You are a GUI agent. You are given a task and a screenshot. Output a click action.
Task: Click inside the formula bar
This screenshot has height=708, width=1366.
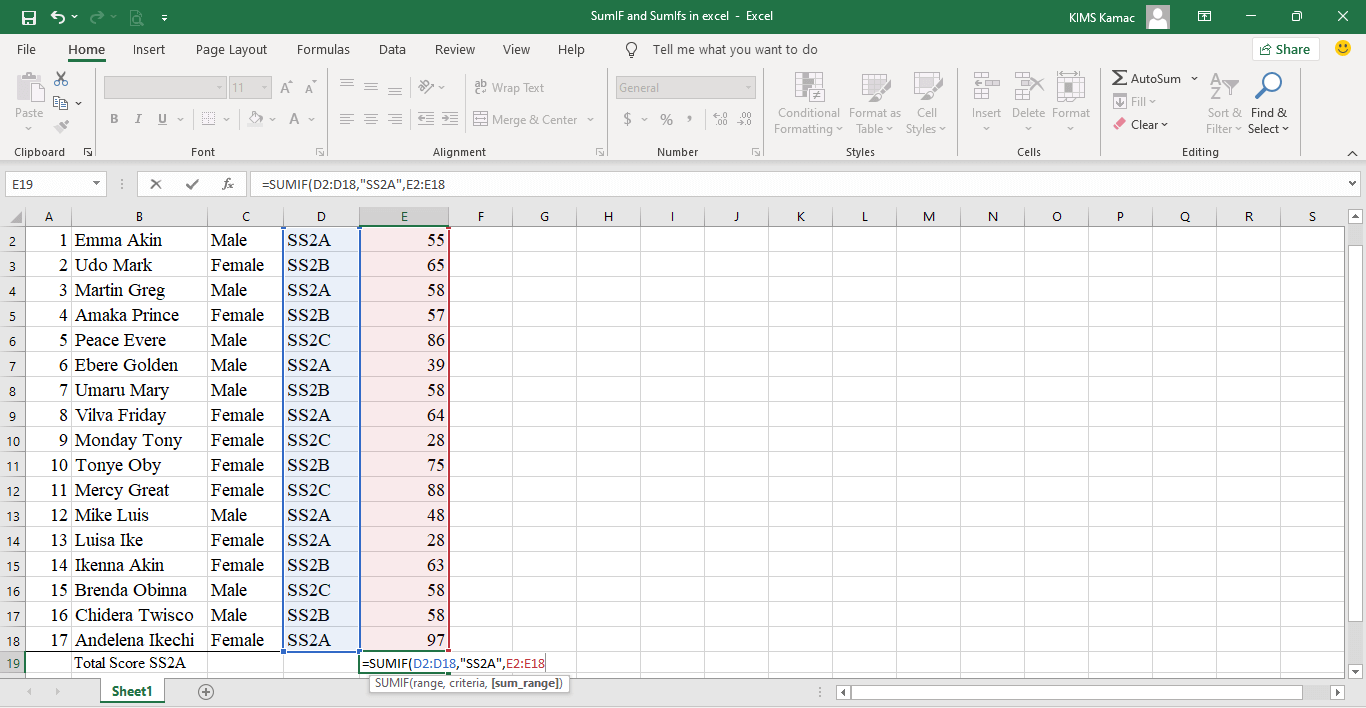pos(700,183)
